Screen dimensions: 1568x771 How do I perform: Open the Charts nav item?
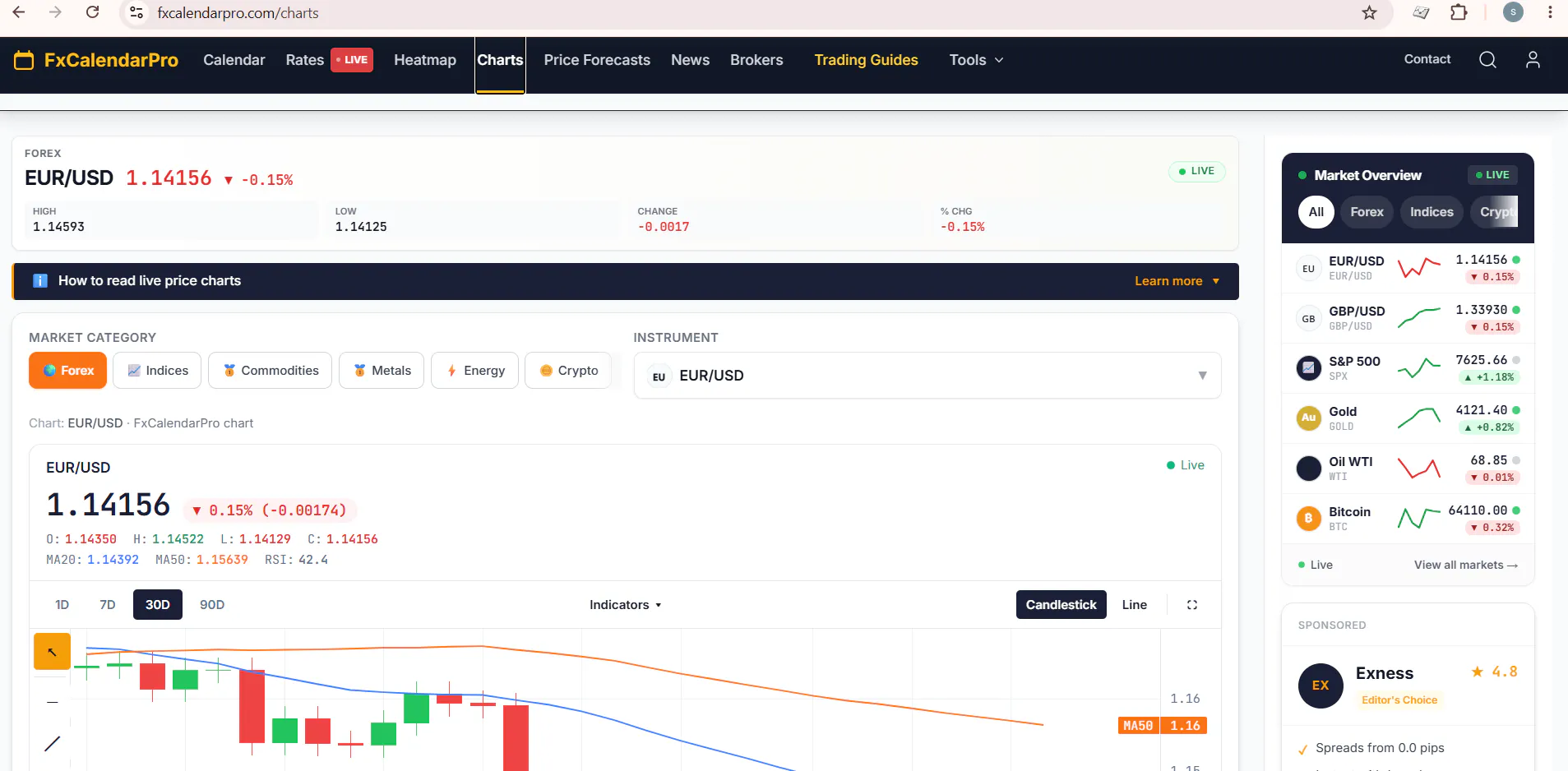[x=500, y=60]
